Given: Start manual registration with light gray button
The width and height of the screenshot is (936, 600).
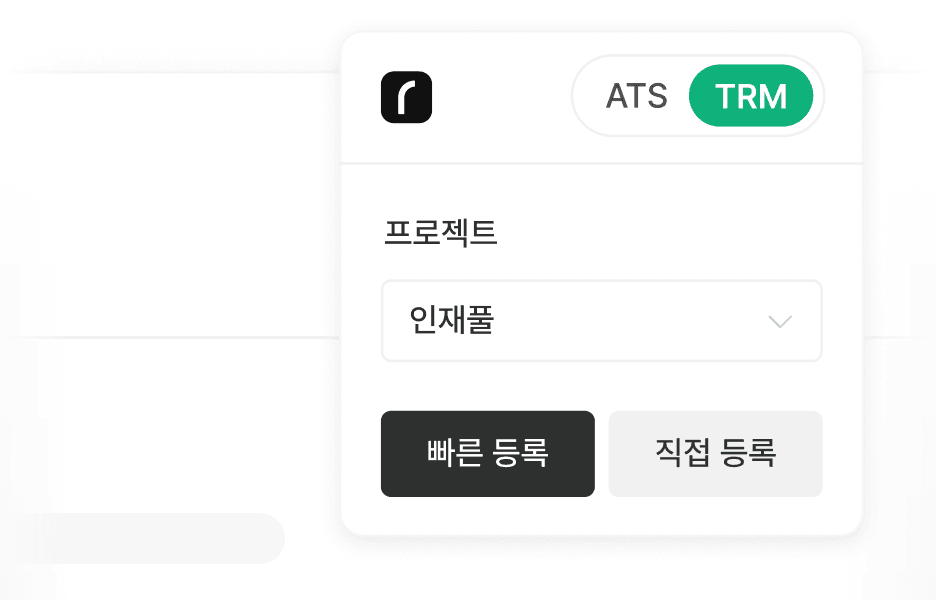Looking at the screenshot, I should (716, 454).
